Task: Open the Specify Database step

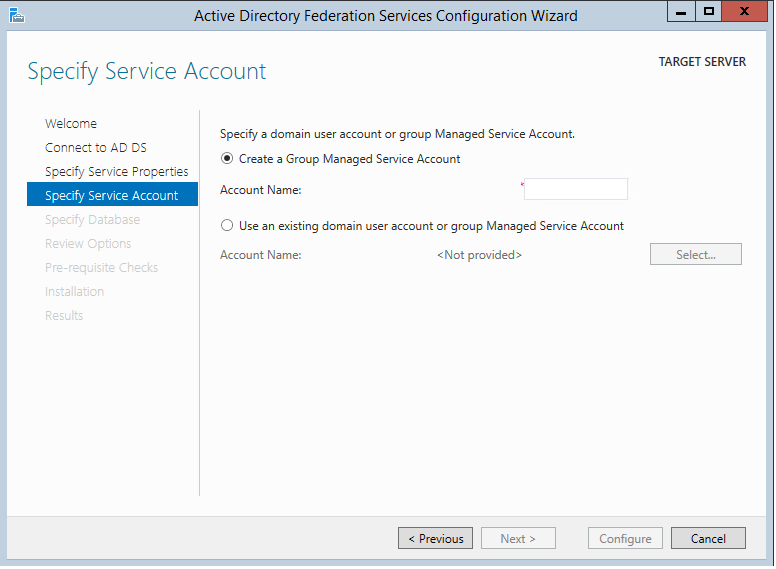Action: pyautogui.click(x=92, y=220)
